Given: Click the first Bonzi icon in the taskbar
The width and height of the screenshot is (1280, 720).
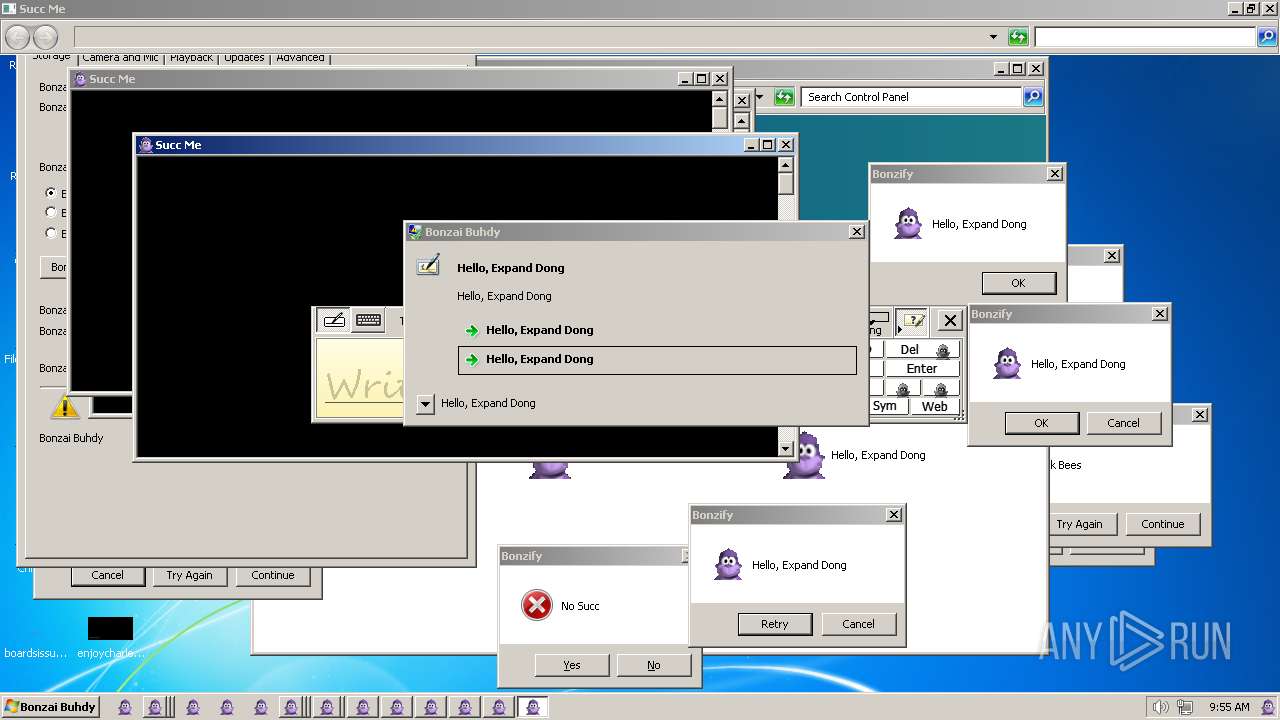Looking at the screenshot, I should [125, 707].
